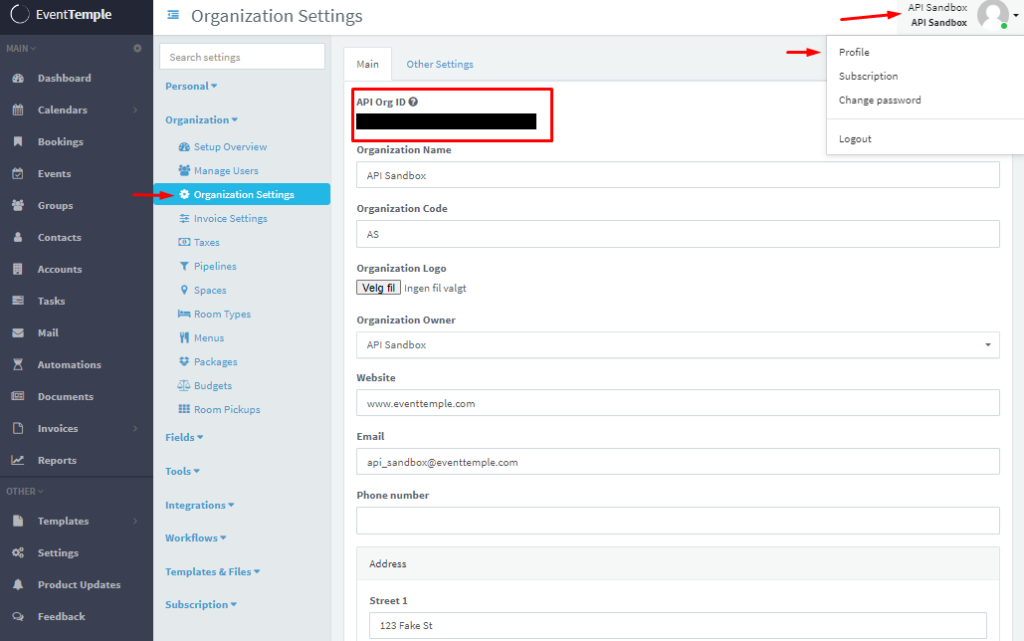Screen dimensions: 1024x641
Task: Select Organization Settings in settings menu
Action: pos(242,195)
